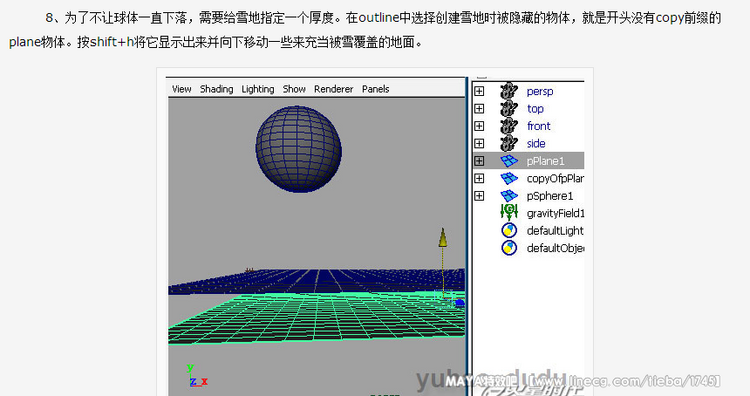Click the yellow Y-axis move arrow
750x396 pixels.
tap(443, 238)
